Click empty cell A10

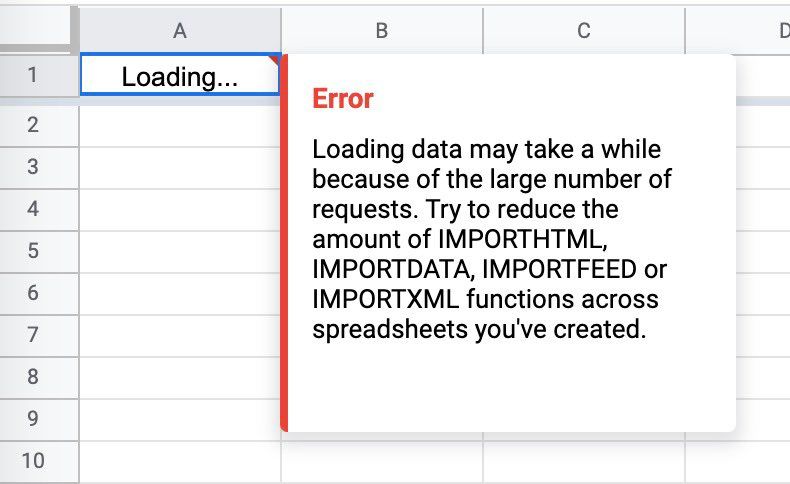[x=179, y=461]
